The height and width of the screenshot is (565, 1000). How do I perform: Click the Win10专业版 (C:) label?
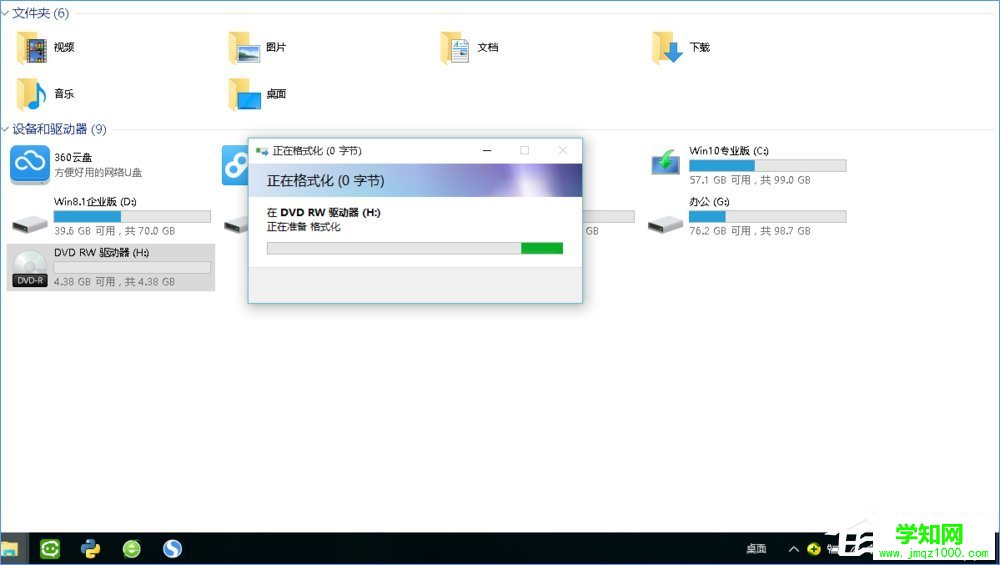click(x=729, y=151)
